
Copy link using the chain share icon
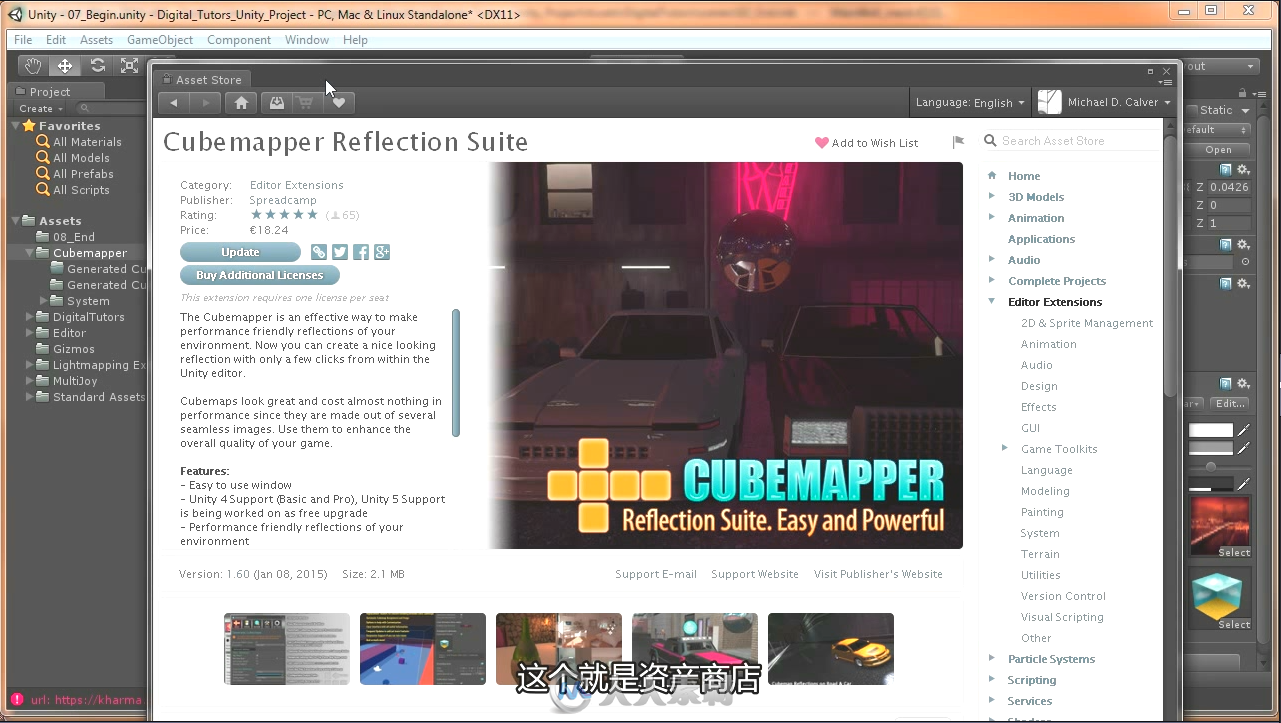[x=318, y=252]
